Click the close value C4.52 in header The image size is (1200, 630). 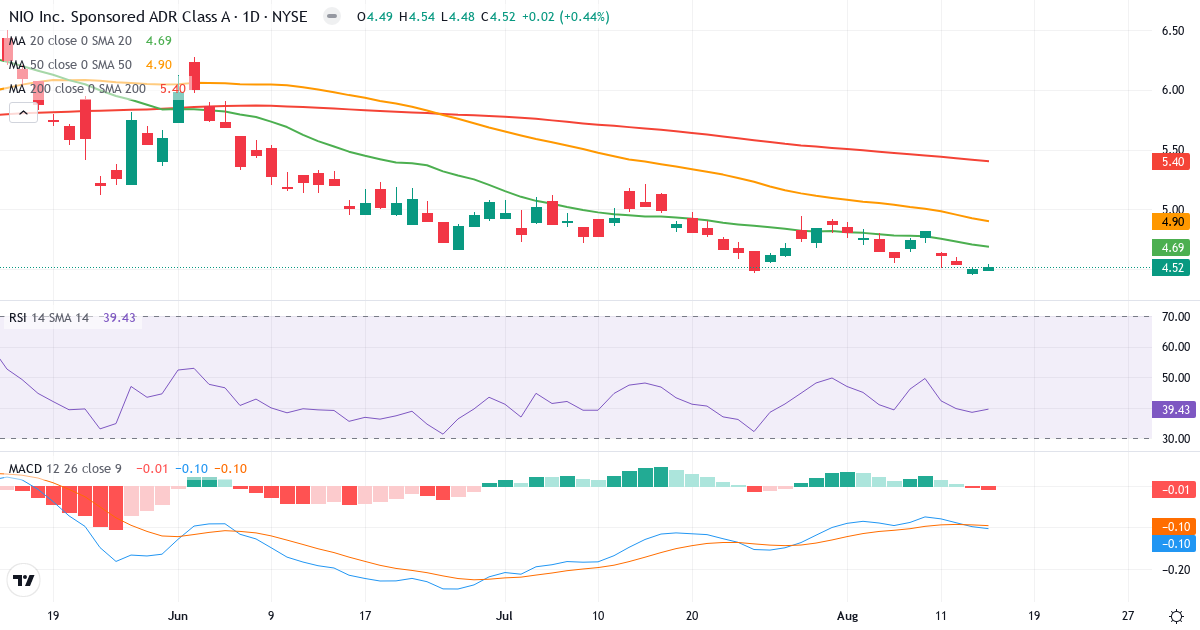498,17
